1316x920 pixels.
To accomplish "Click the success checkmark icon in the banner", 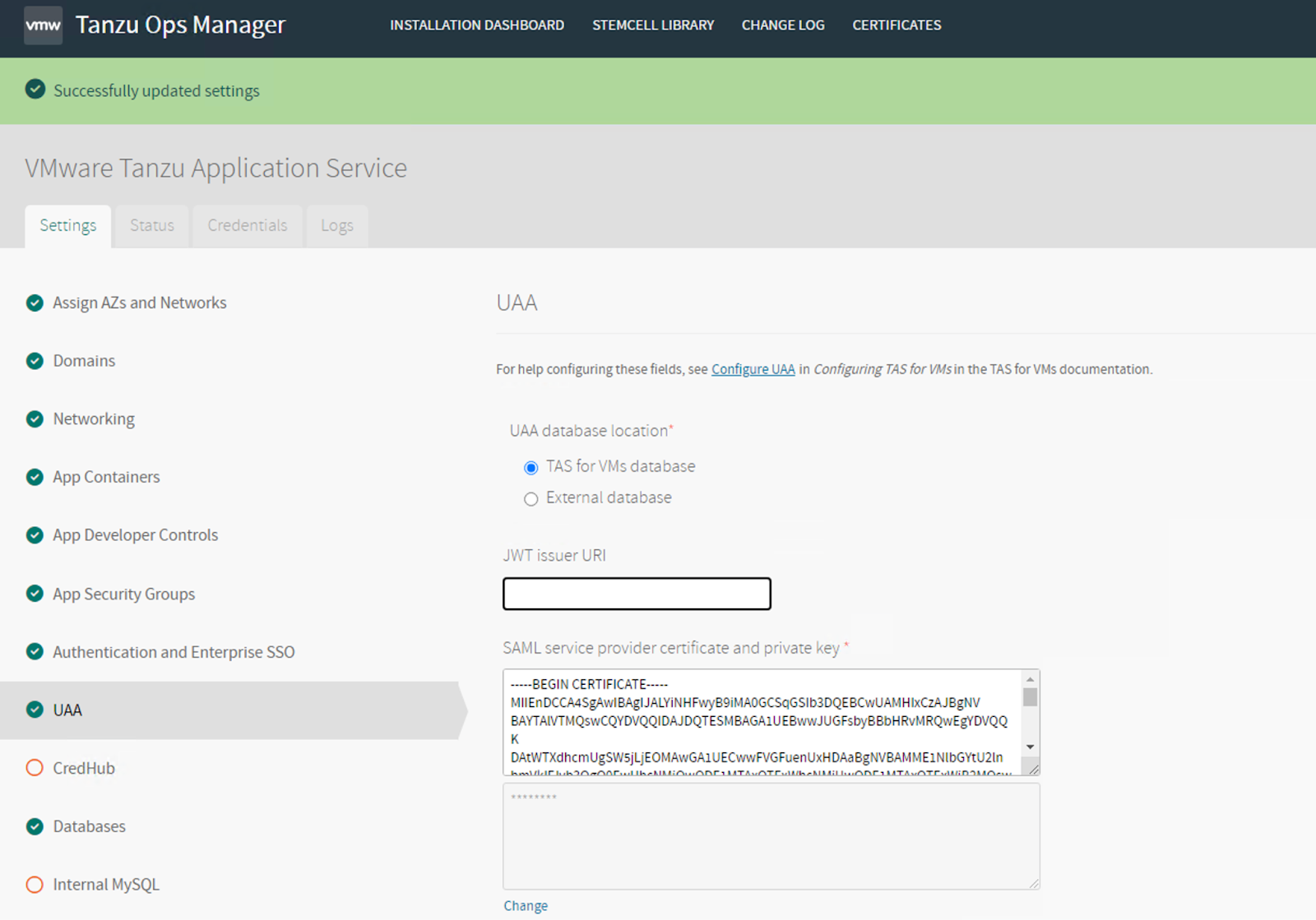I will point(35,89).
